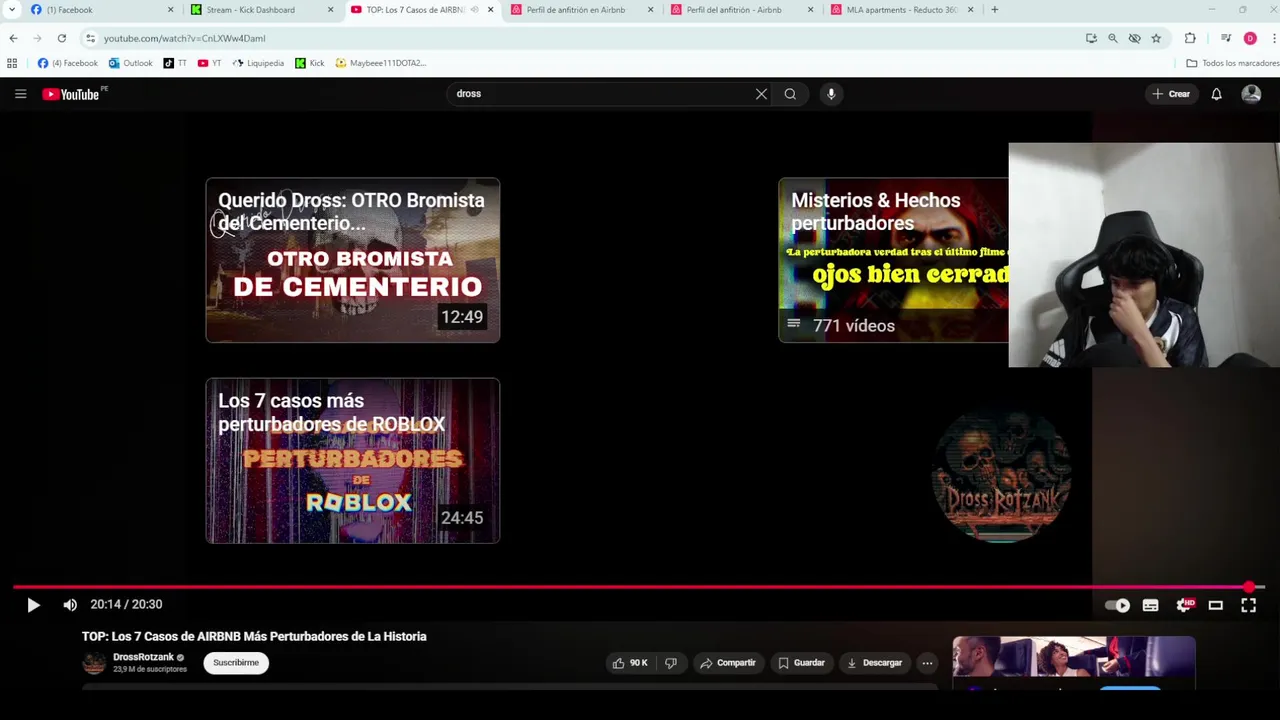The height and width of the screenshot is (720, 1280).
Task: Click the YouTube URL address bar
Action: [580, 38]
